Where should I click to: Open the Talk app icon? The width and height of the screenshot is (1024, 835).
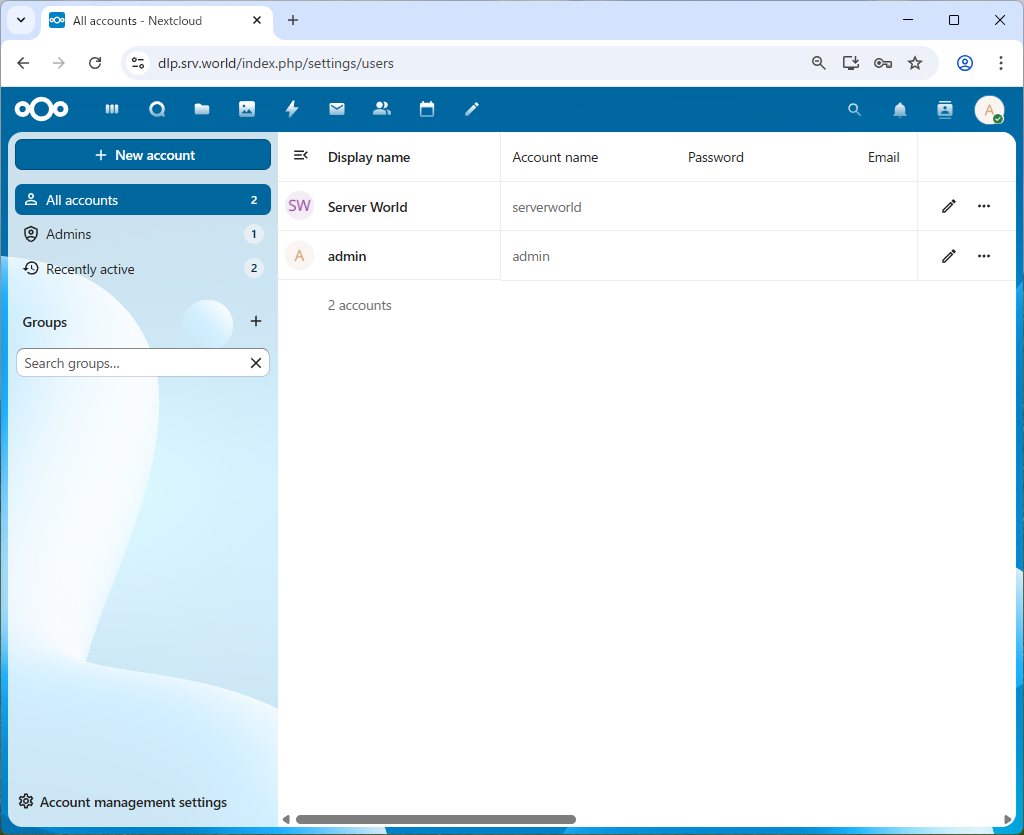click(x=157, y=109)
